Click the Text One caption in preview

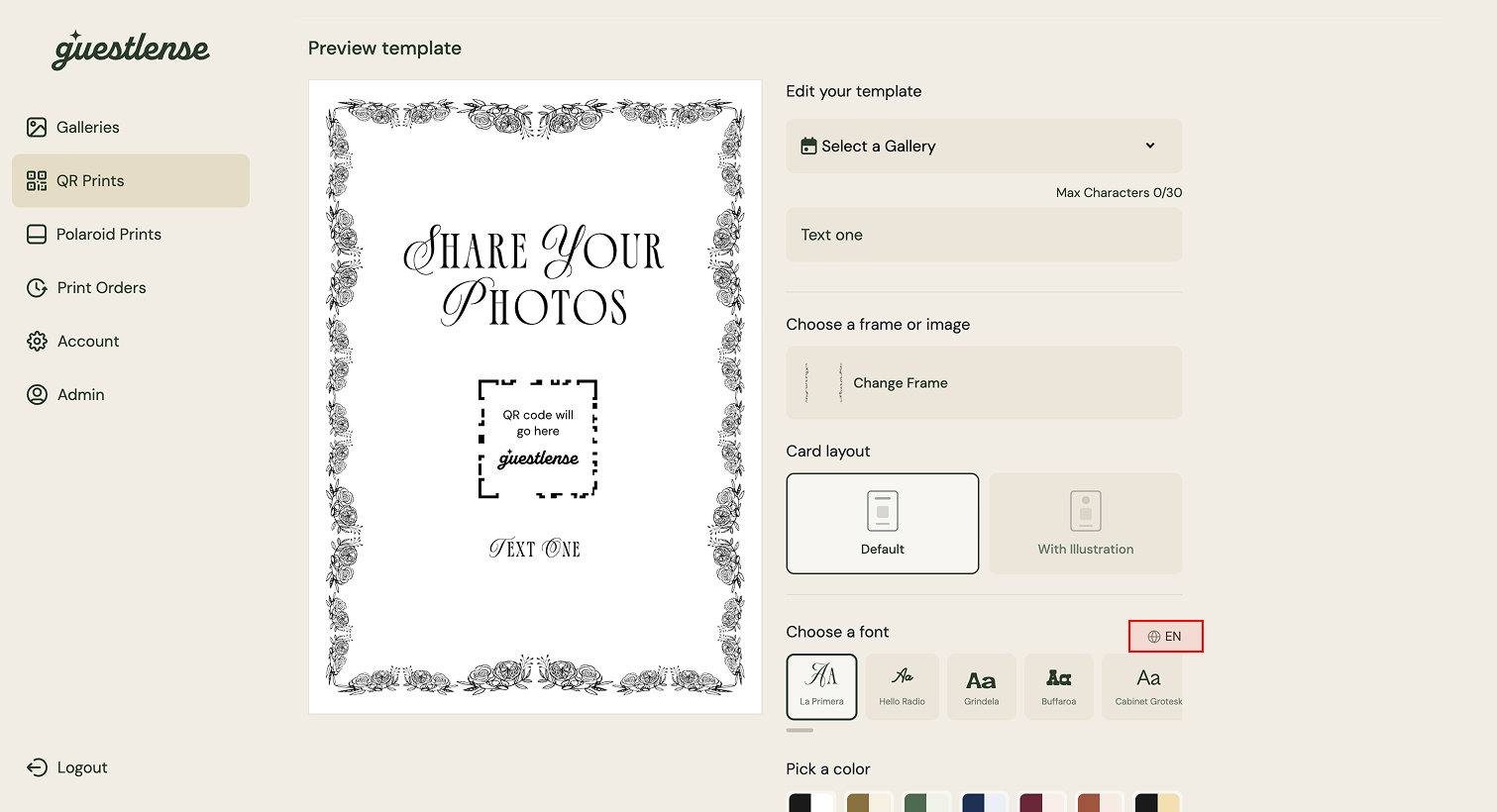tap(535, 548)
